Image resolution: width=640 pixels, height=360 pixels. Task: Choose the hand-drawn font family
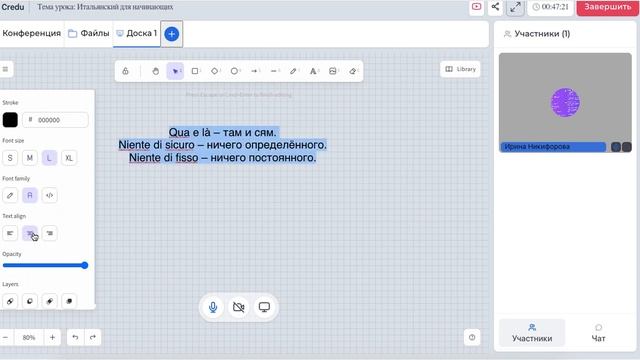pos(10,196)
